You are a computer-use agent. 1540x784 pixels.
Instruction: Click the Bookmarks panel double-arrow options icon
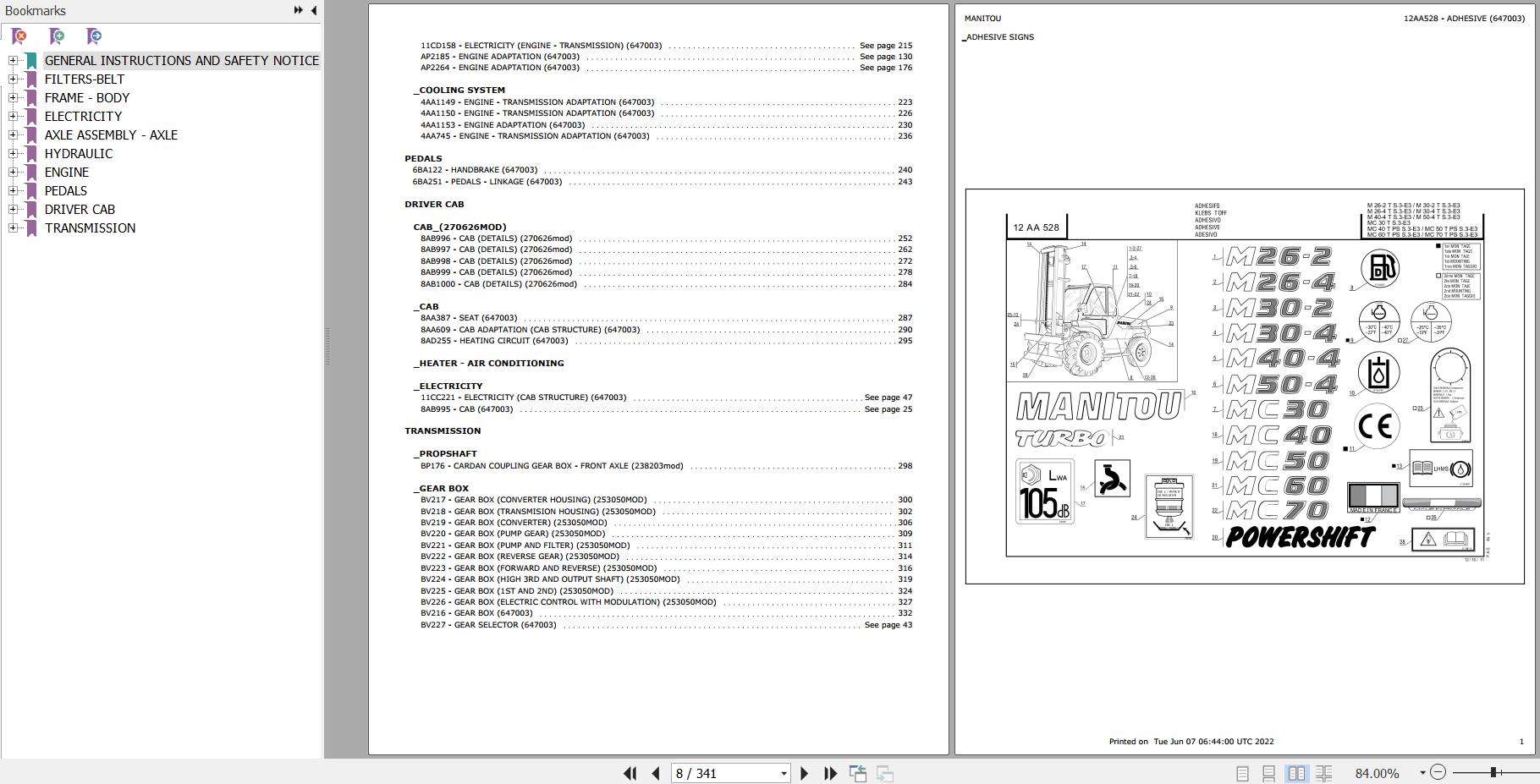coord(298,10)
